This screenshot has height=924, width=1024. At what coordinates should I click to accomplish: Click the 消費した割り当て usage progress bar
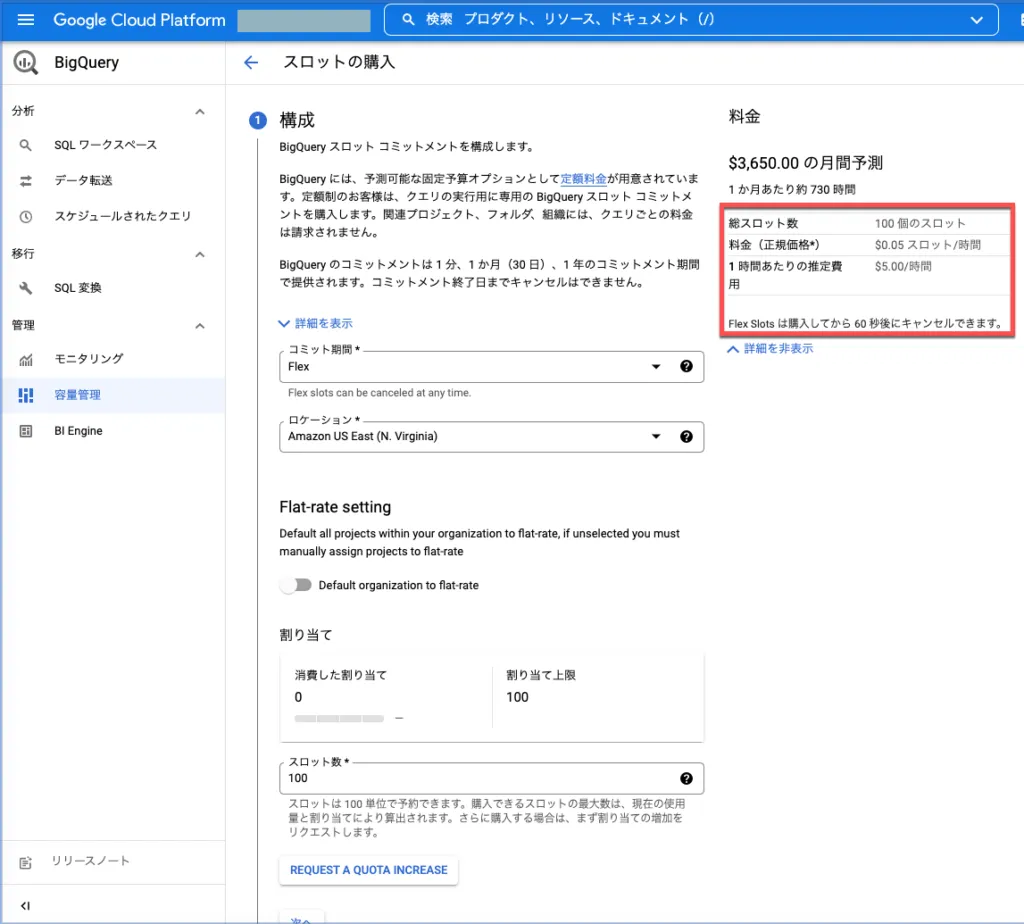[x=339, y=718]
